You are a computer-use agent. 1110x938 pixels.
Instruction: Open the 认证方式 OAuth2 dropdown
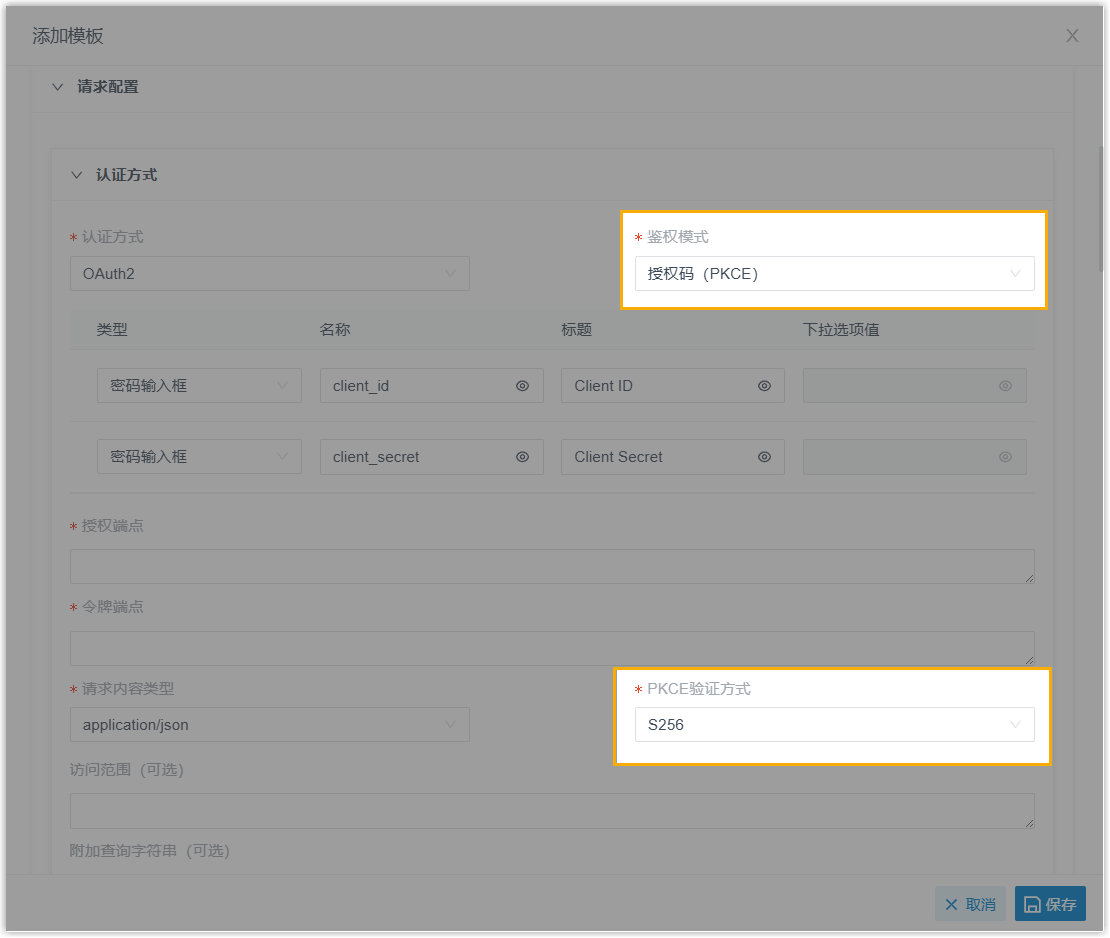(269, 274)
